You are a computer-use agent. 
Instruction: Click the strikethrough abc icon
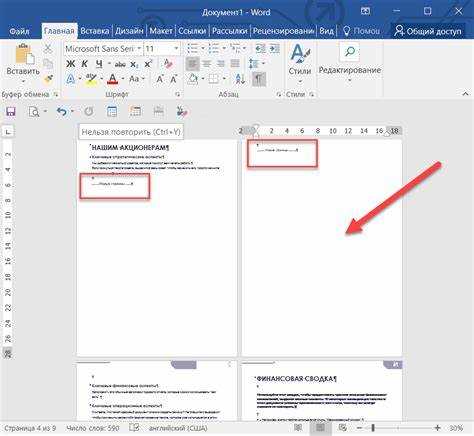120,64
